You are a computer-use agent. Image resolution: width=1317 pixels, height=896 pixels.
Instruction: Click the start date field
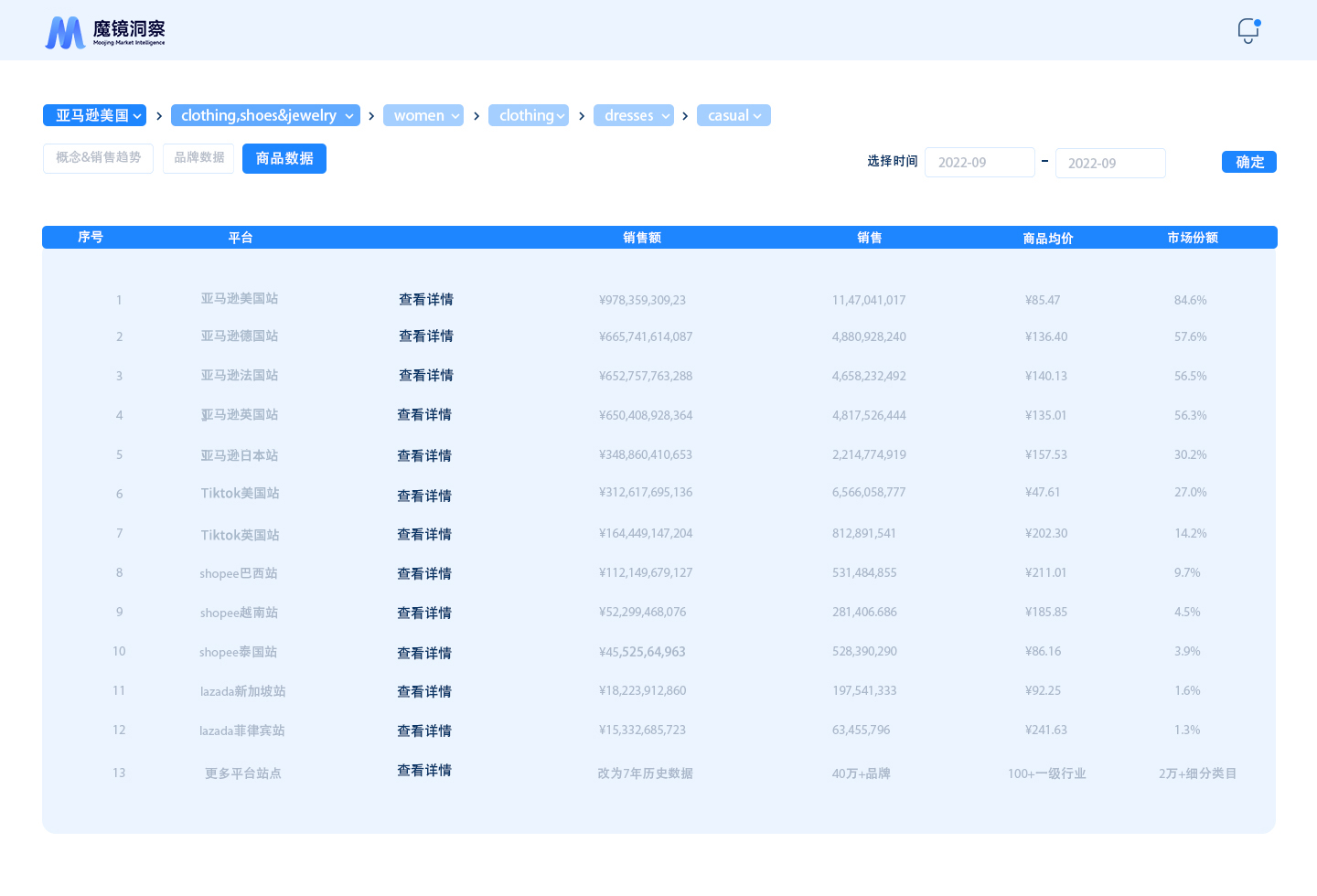click(x=980, y=163)
